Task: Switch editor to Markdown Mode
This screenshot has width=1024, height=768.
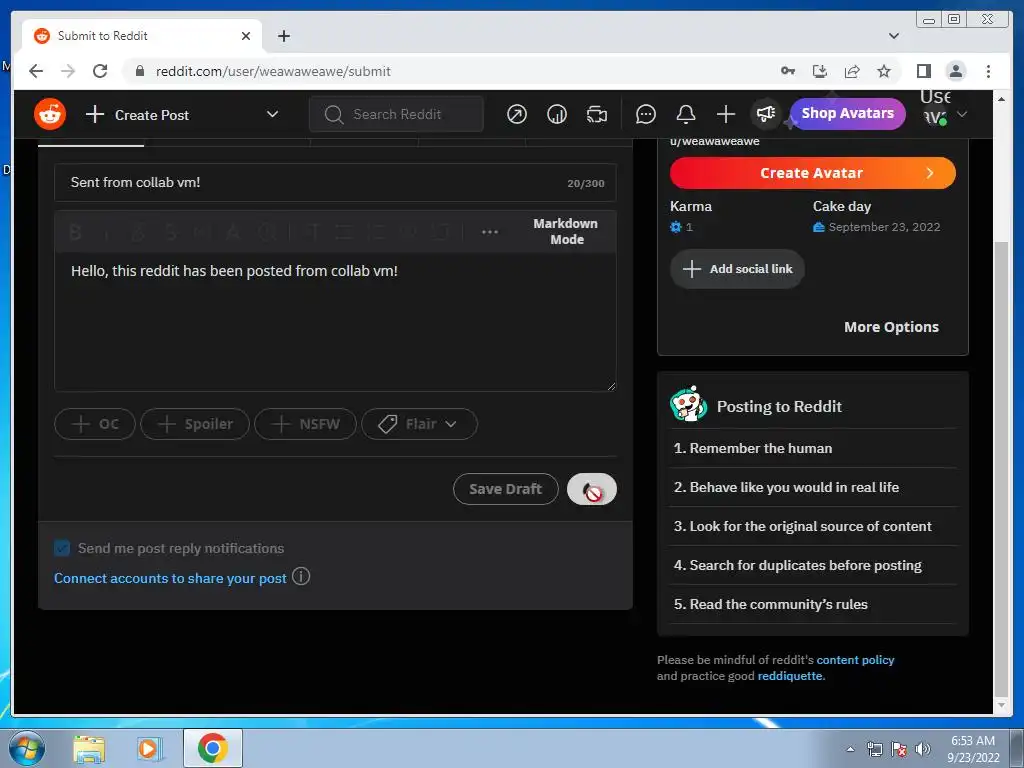Action: tap(566, 231)
